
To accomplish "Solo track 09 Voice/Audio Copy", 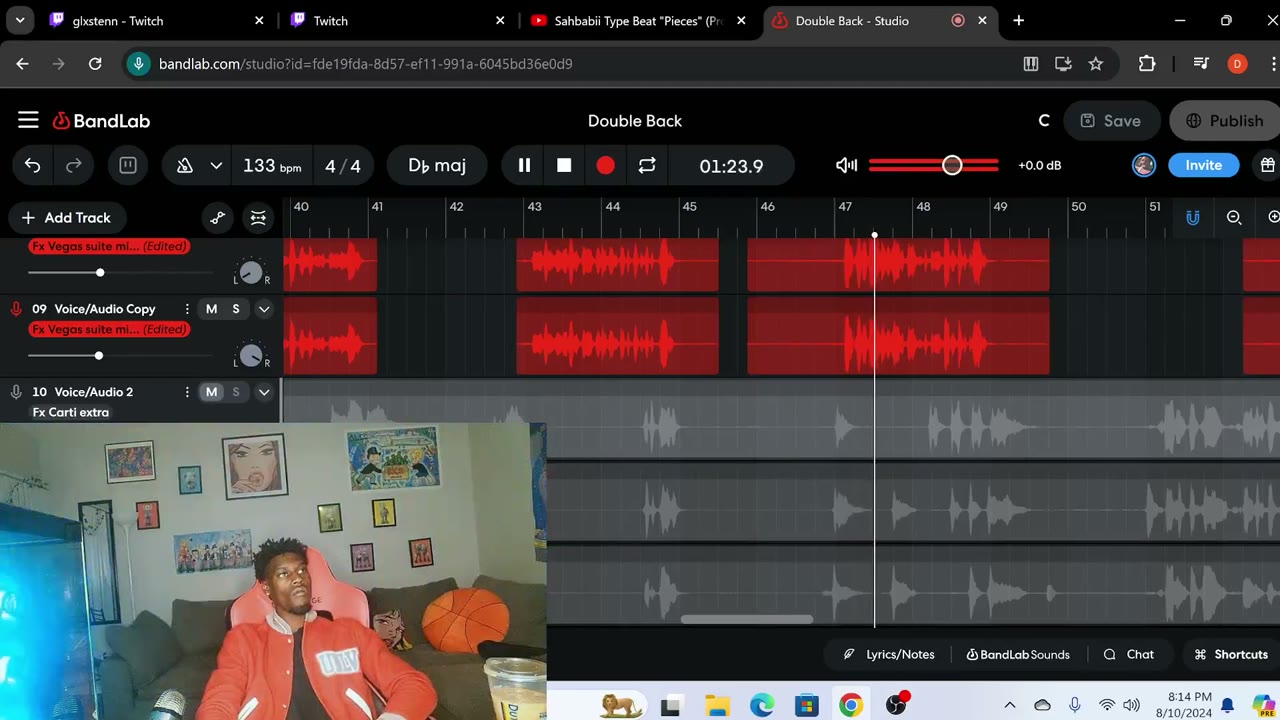I will click(236, 309).
